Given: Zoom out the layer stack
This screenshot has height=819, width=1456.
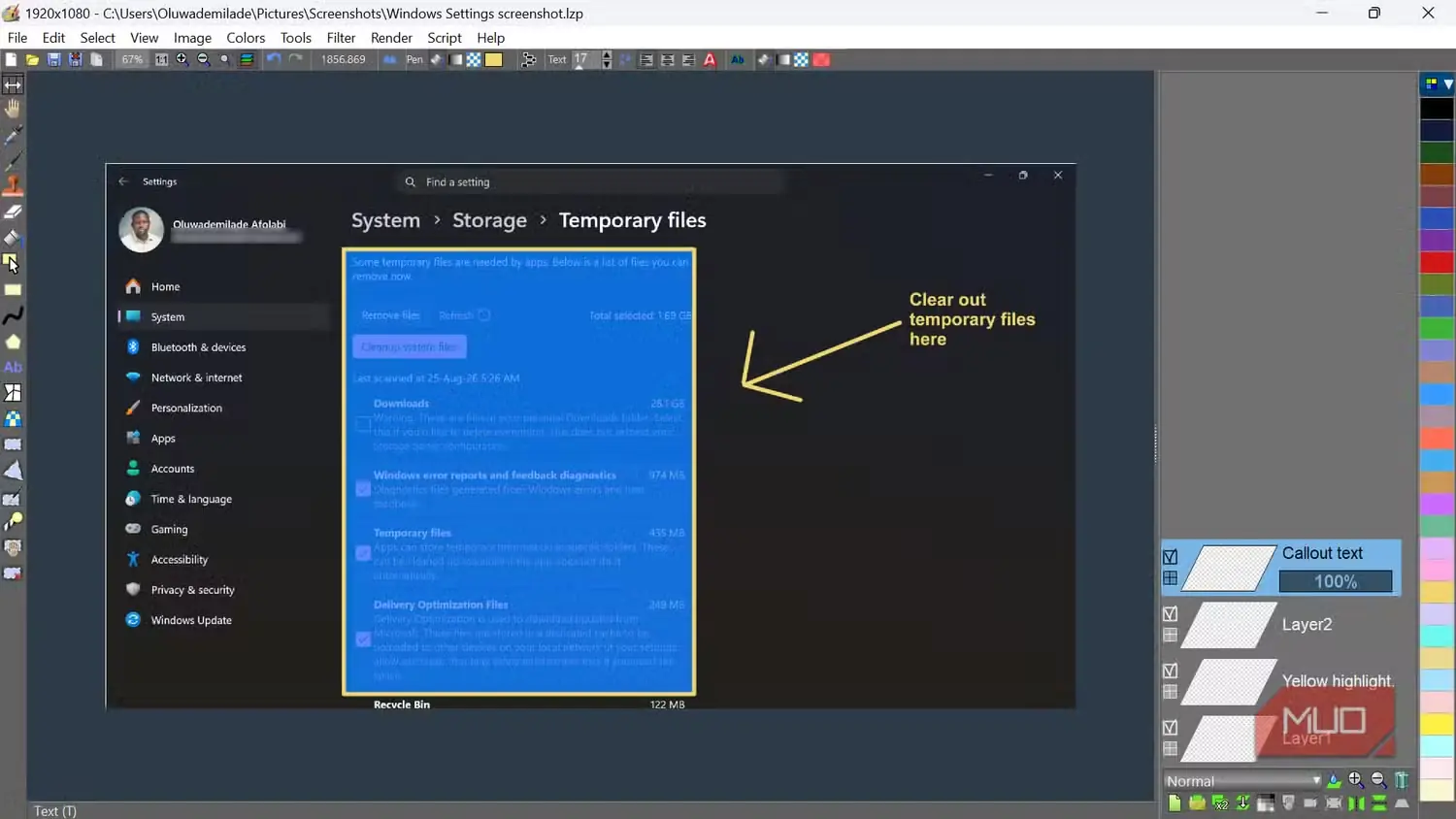Looking at the screenshot, I should tap(1378, 780).
